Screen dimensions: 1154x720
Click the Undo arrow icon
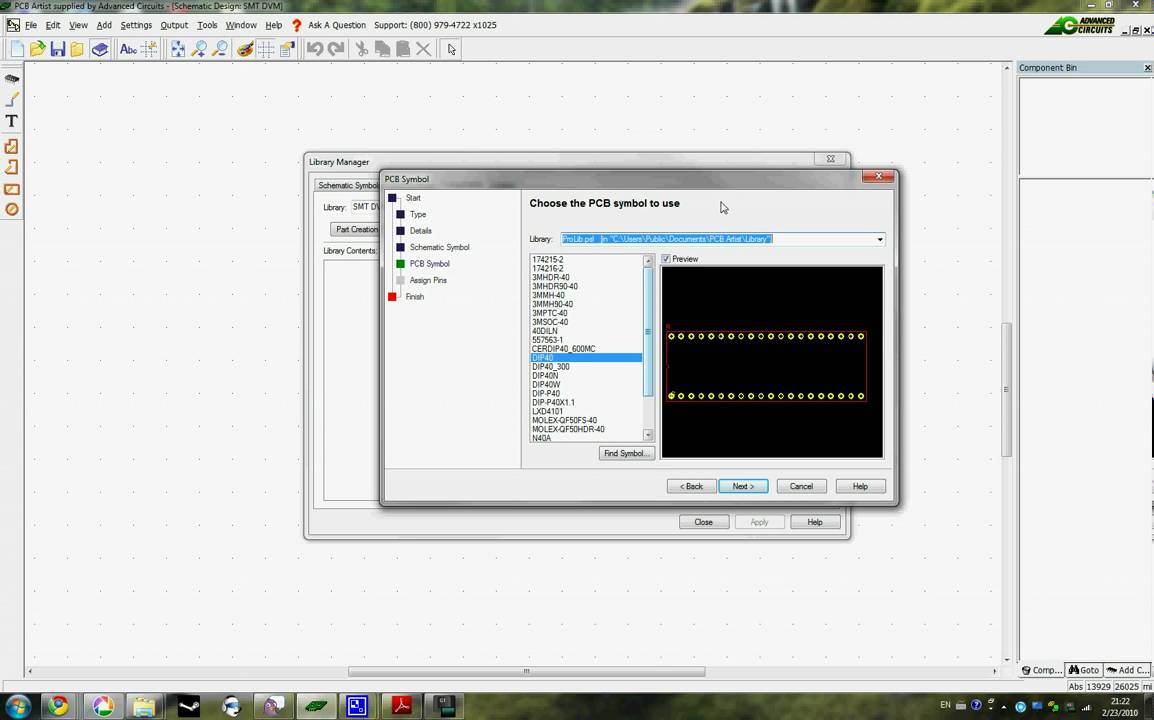[x=315, y=49]
